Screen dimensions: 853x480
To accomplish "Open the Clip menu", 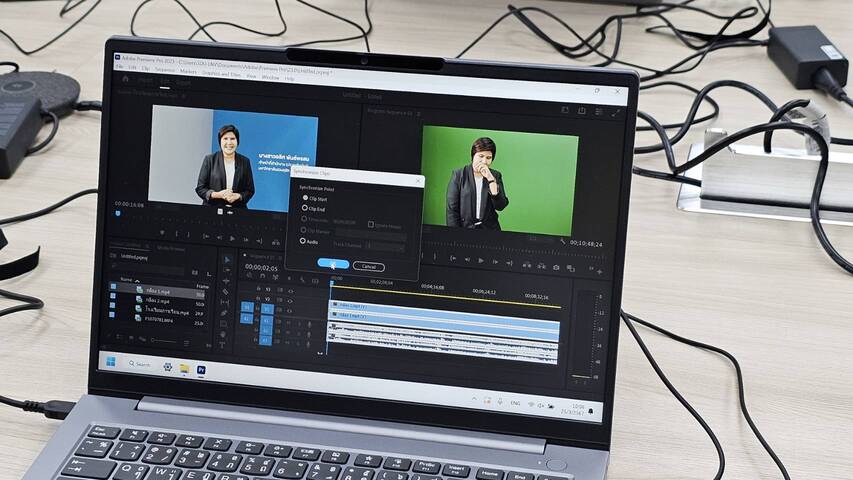I will (x=146, y=69).
